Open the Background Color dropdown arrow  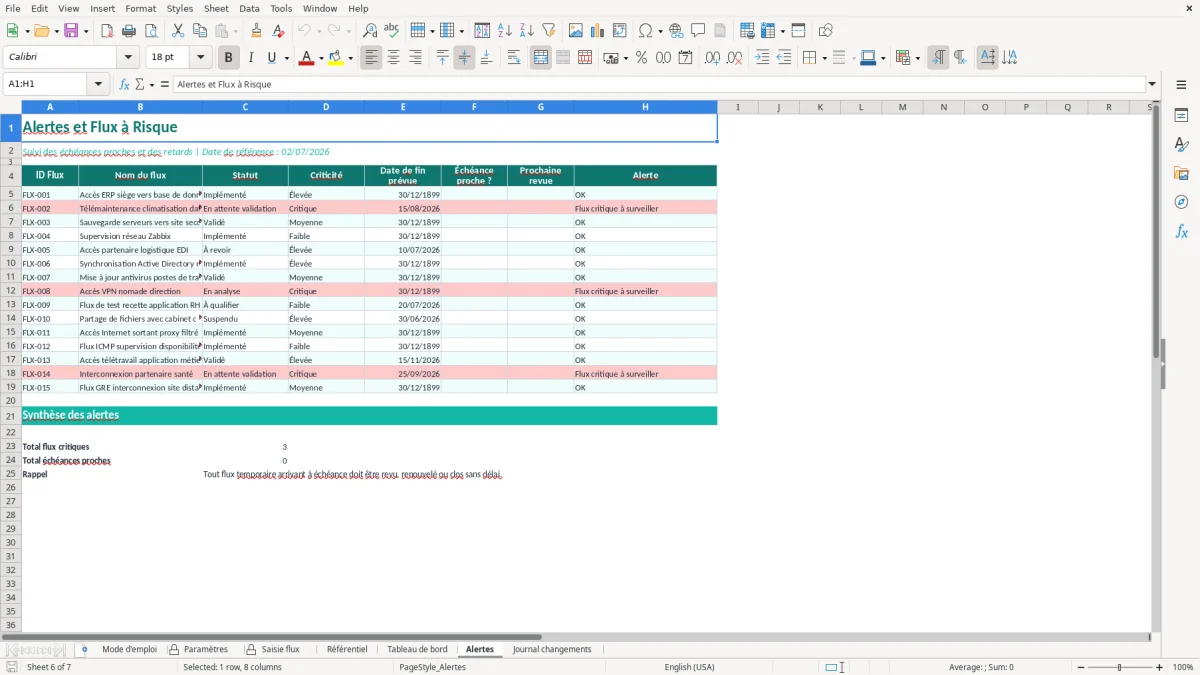(350, 58)
